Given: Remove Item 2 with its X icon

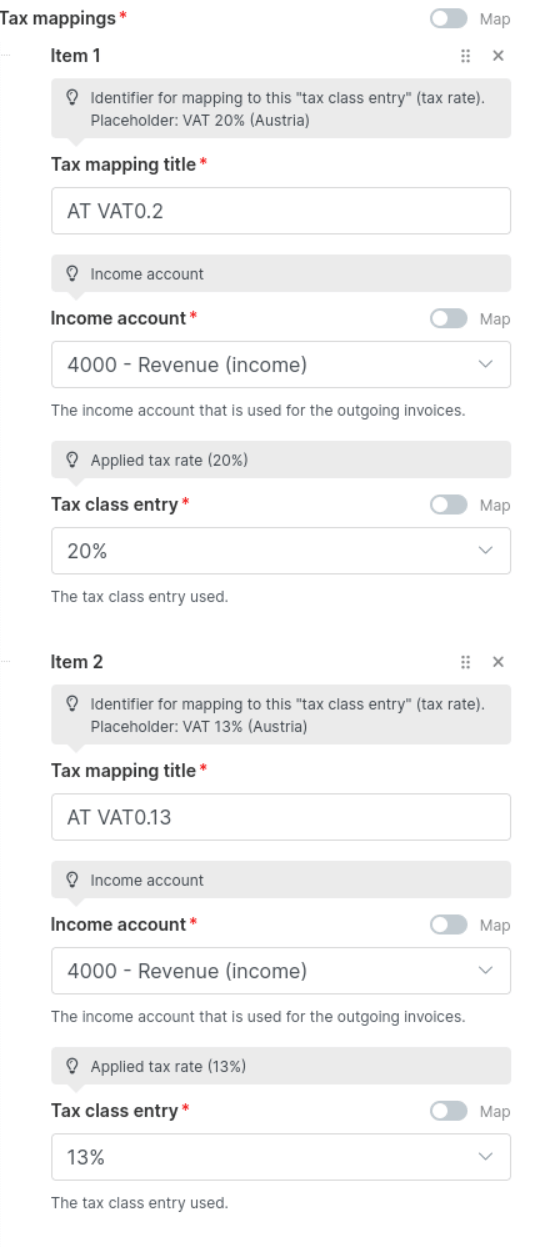Looking at the screenshot, I should coord(498,662).
